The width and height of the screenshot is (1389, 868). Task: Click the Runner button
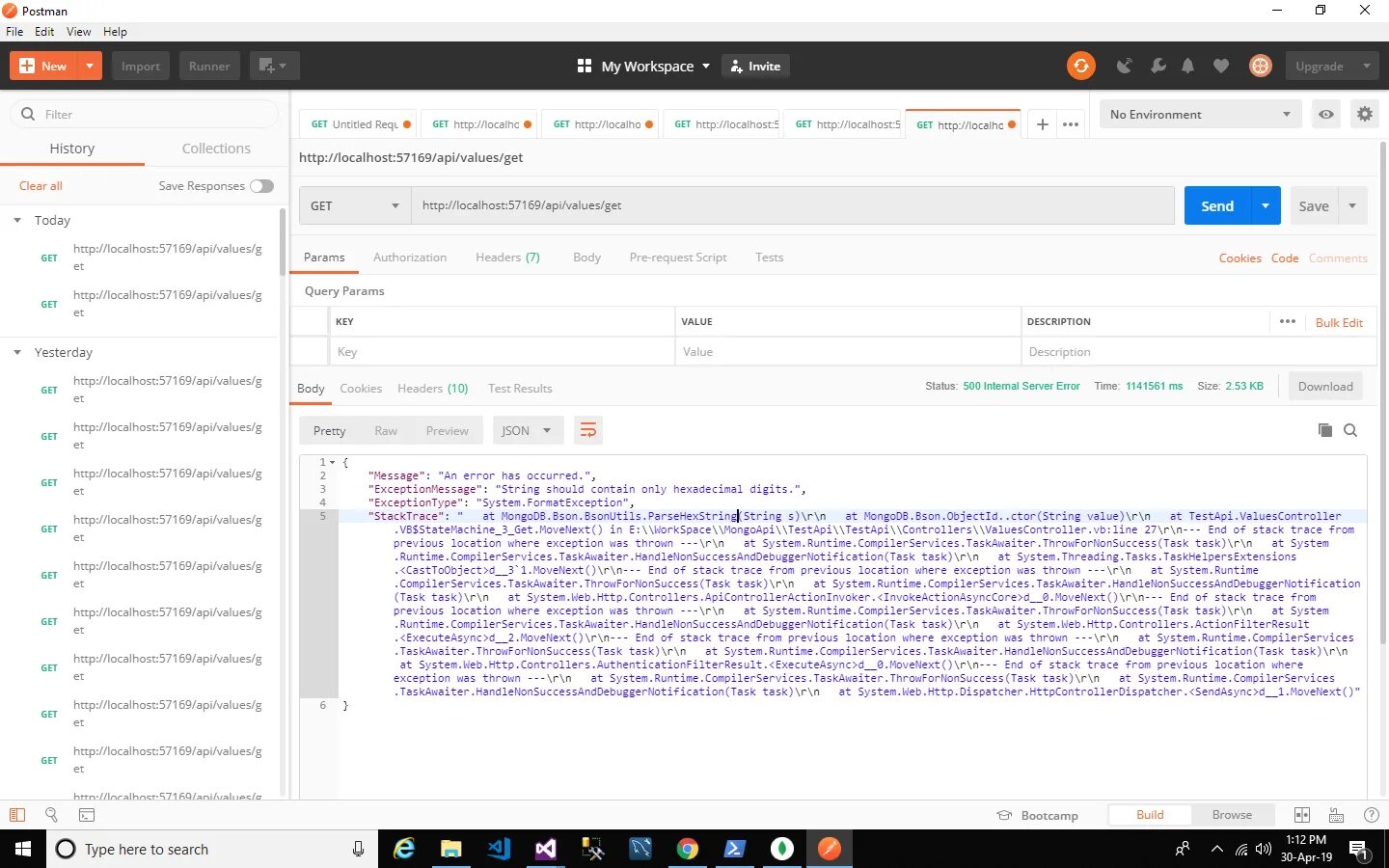(x=209, y=66)
